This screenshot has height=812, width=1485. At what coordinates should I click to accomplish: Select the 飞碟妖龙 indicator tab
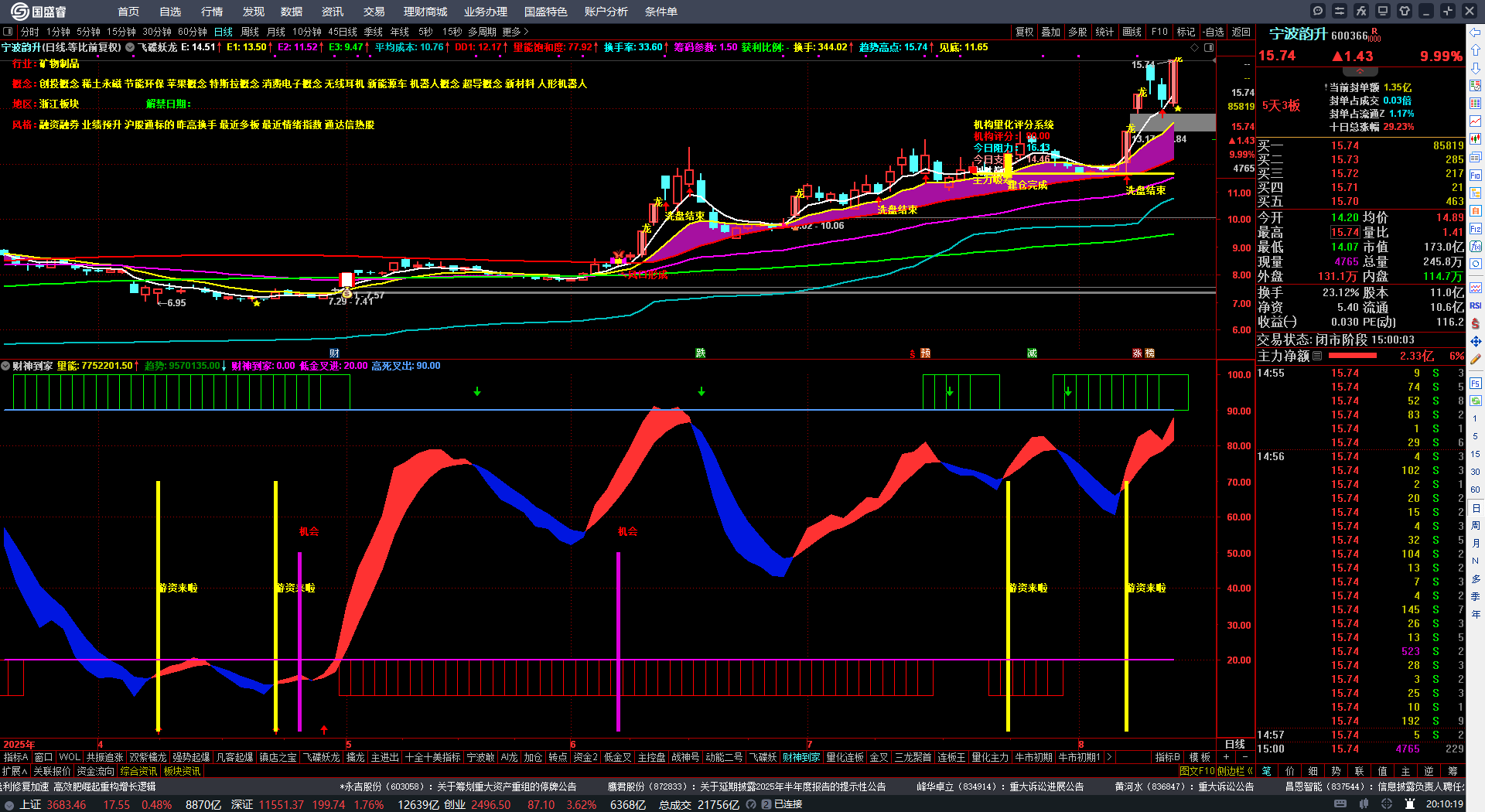point(322,757)
